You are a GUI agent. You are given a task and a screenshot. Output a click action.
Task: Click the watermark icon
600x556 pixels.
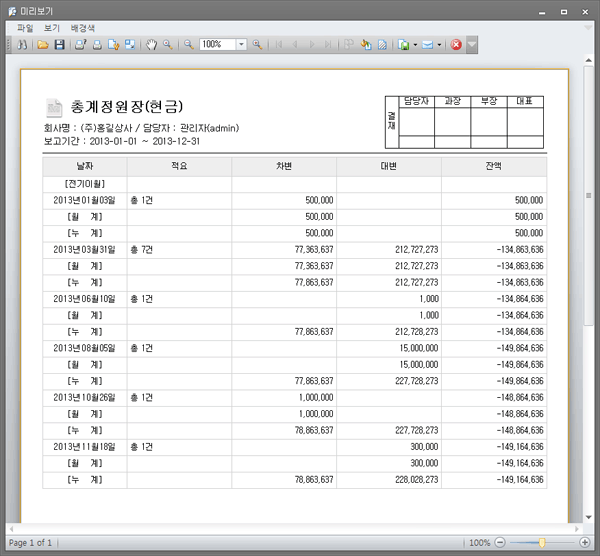click(382, 45)
